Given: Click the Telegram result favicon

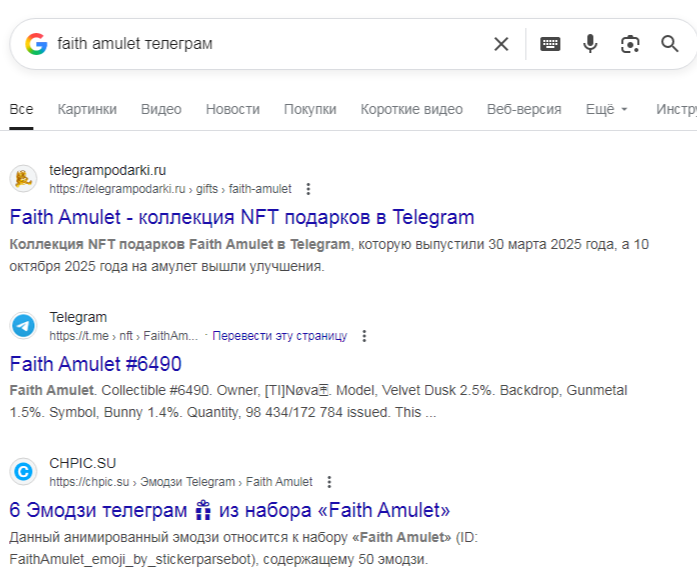Looking at the screenshot, I should (x=23, y=326).
